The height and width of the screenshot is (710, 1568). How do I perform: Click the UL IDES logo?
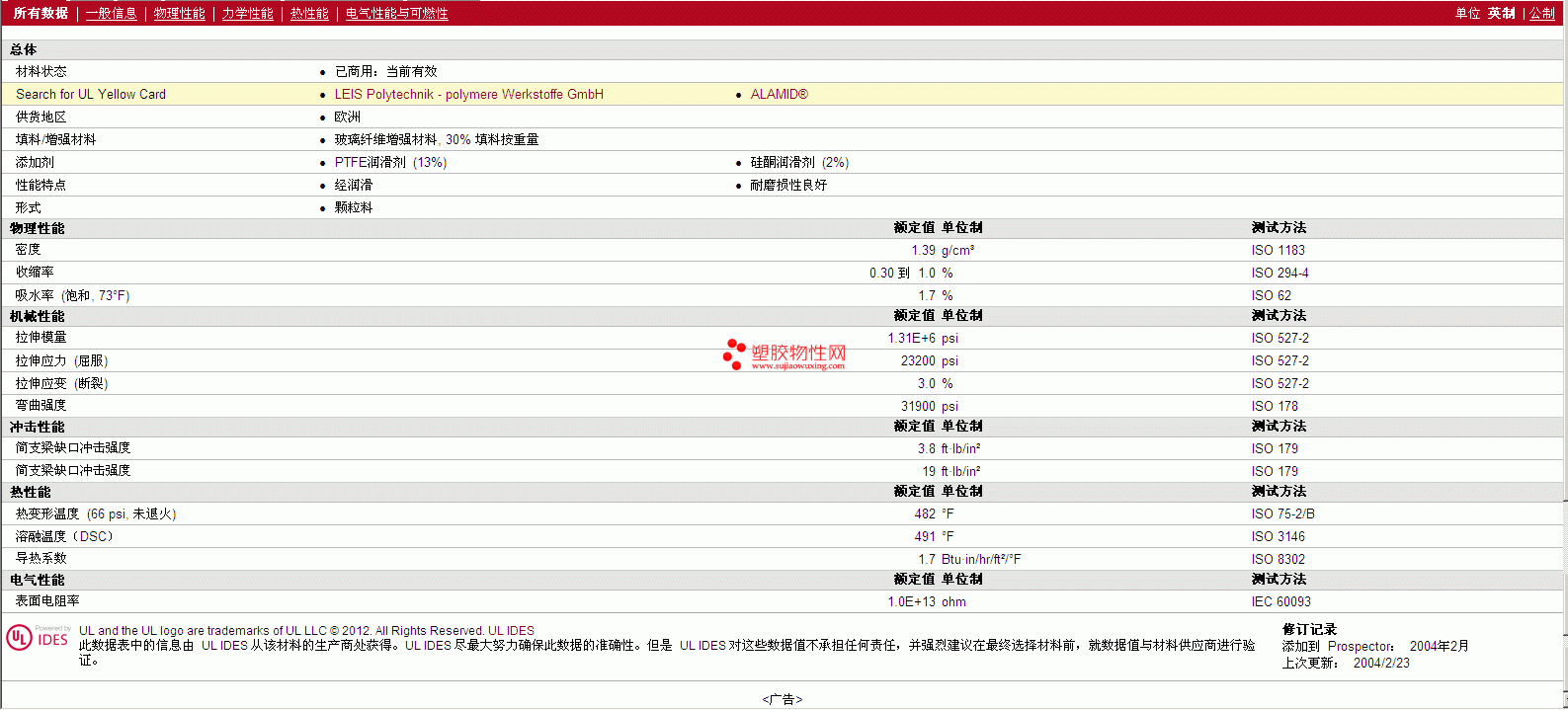click(x=38, y=637)
